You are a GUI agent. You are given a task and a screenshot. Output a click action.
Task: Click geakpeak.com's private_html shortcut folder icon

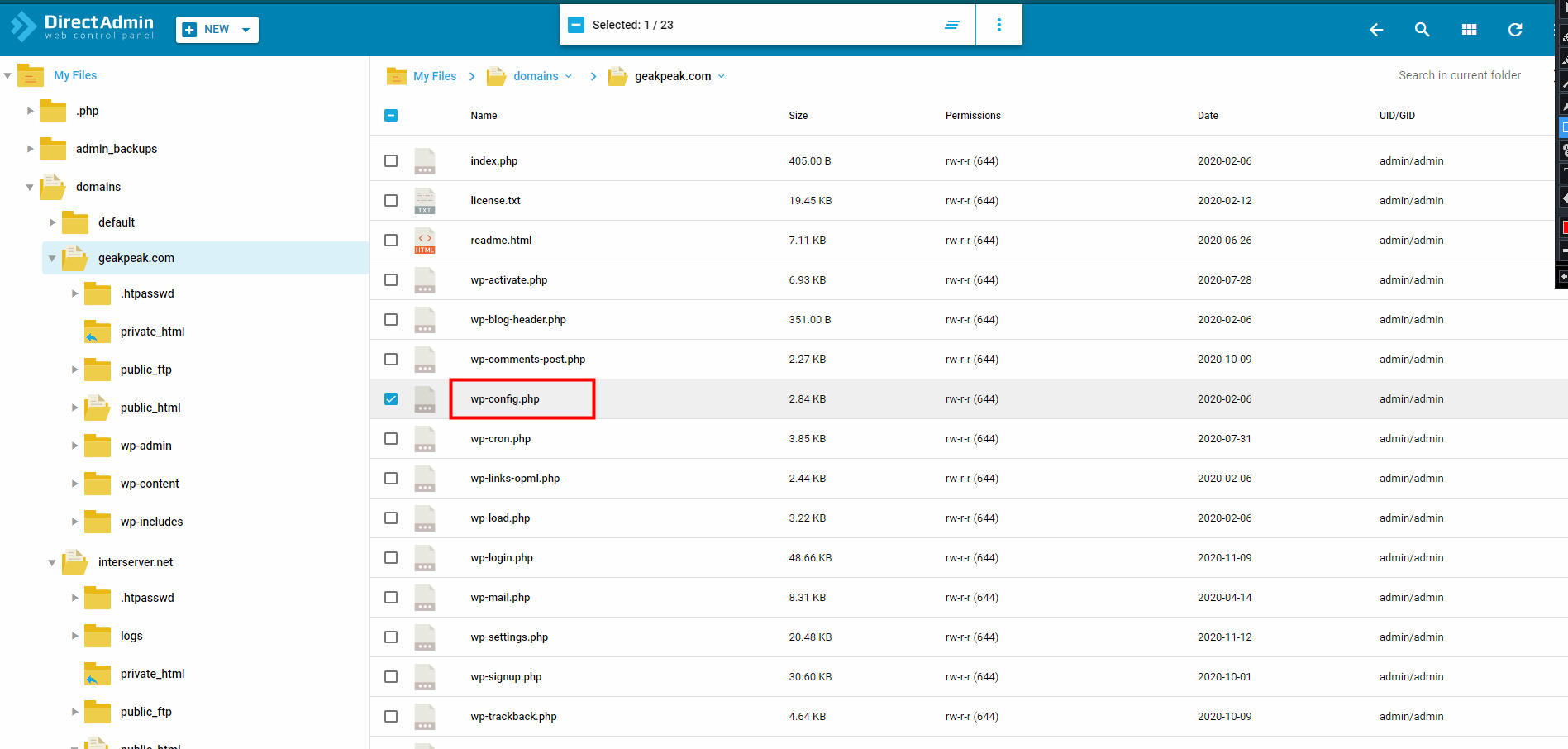pyautogui.click(x=98, y=332)
